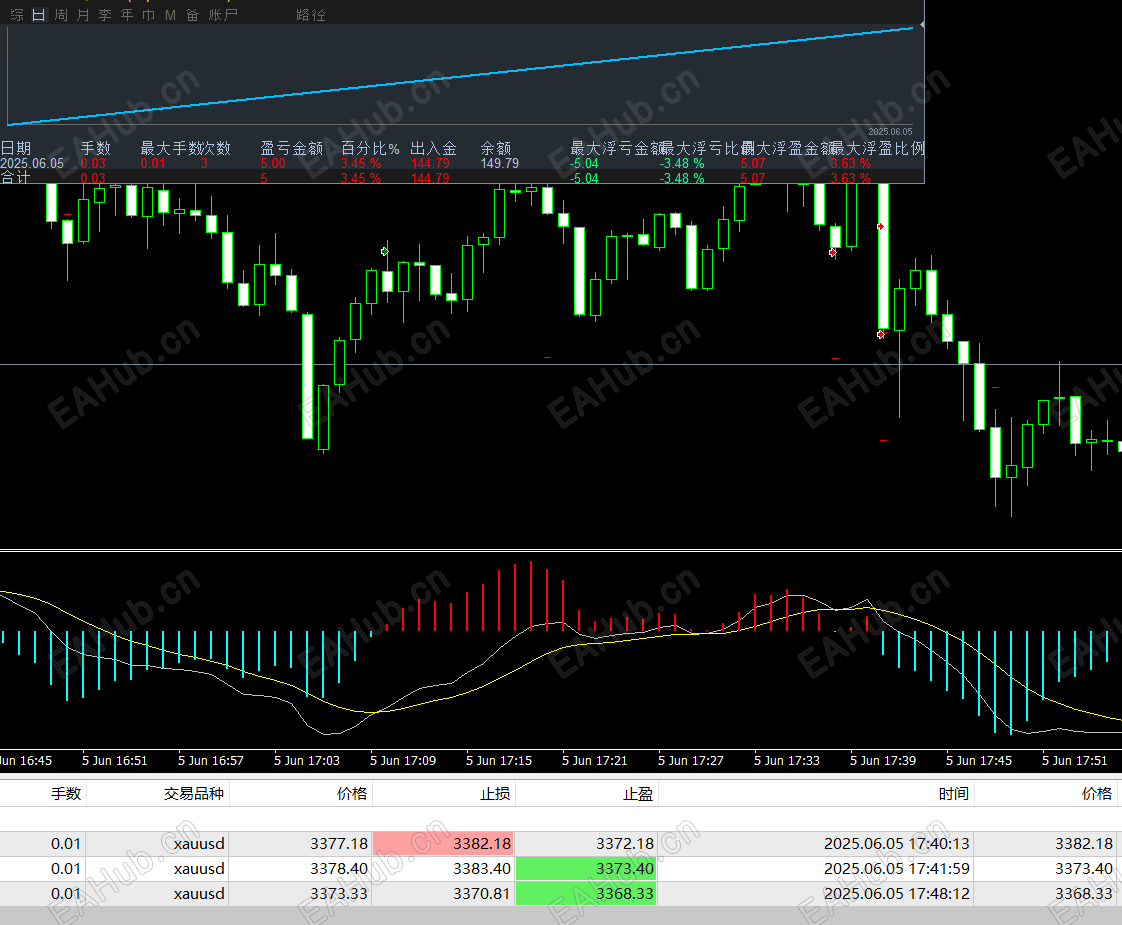The height and width of the screenshot is (925, 1122).
Task: Select the M tab in statistics panel
Action: point(170,15)
